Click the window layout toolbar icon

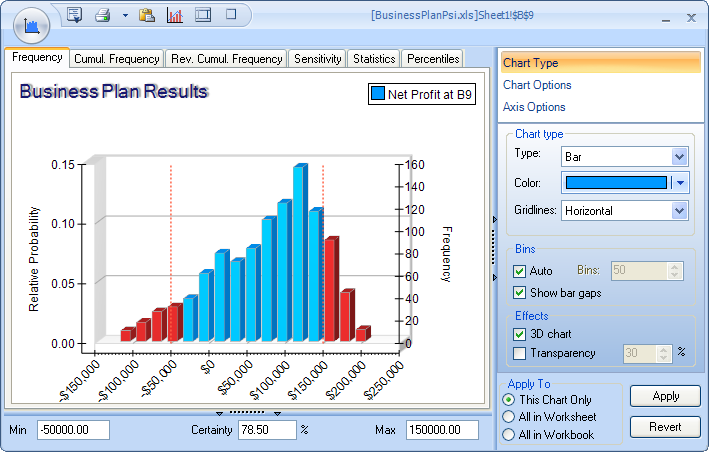(x=203, y=15)
